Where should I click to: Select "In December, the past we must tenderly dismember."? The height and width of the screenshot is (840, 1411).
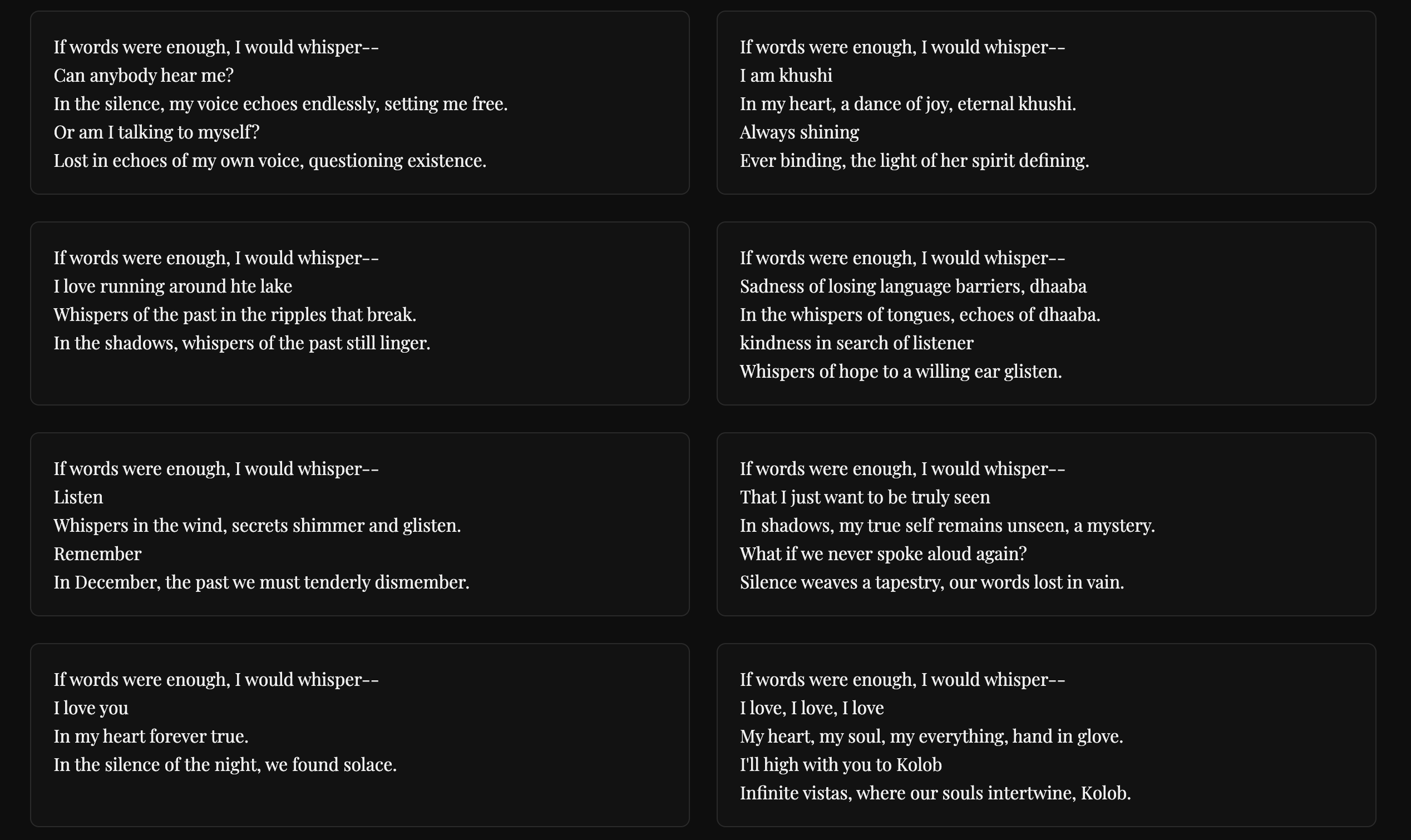point(261,582)
